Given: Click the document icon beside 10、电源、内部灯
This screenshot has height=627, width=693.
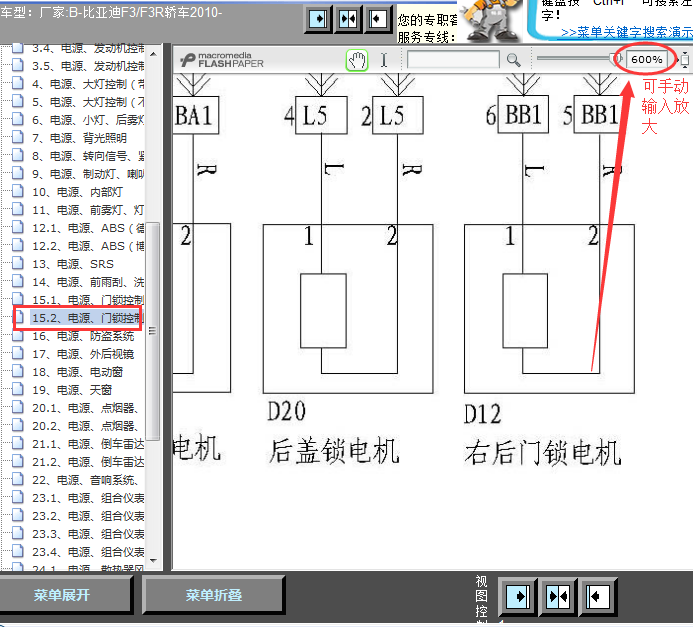Looking at the screenshot, I should click(x=18, y=191).
